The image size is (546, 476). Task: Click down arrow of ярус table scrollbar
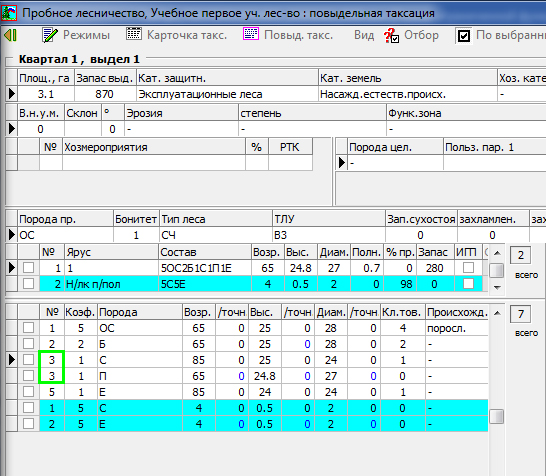pos(497,288)
